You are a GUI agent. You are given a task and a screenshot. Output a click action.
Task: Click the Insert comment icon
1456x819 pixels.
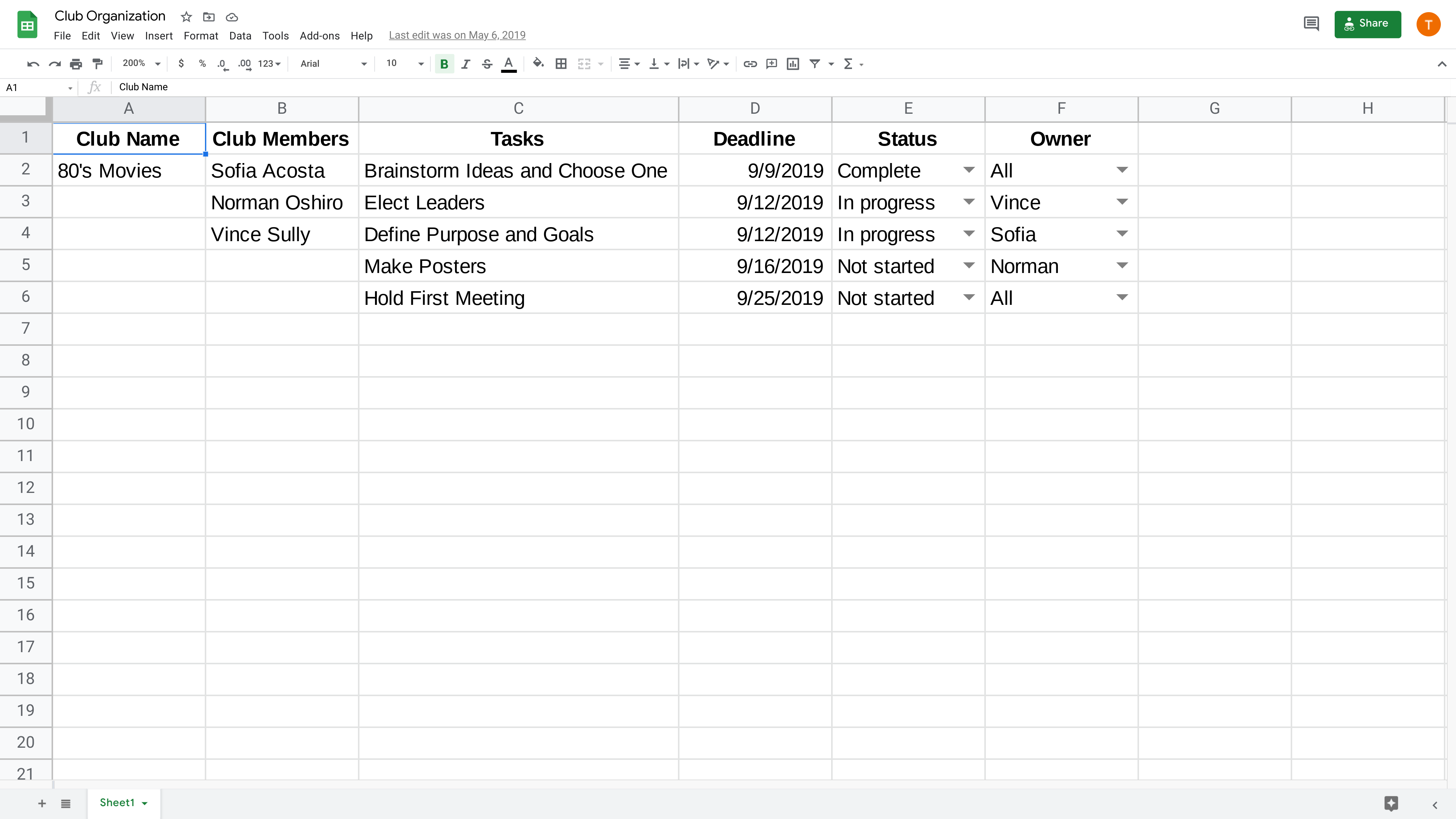(772, 64)
